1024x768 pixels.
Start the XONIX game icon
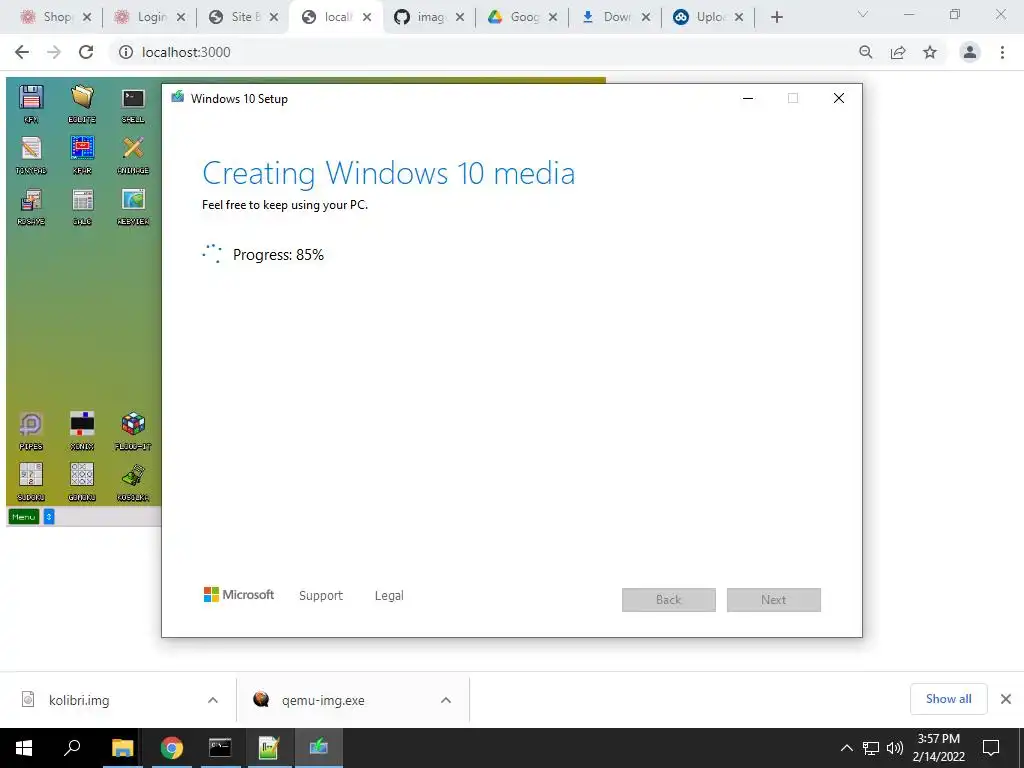point(82,424)
